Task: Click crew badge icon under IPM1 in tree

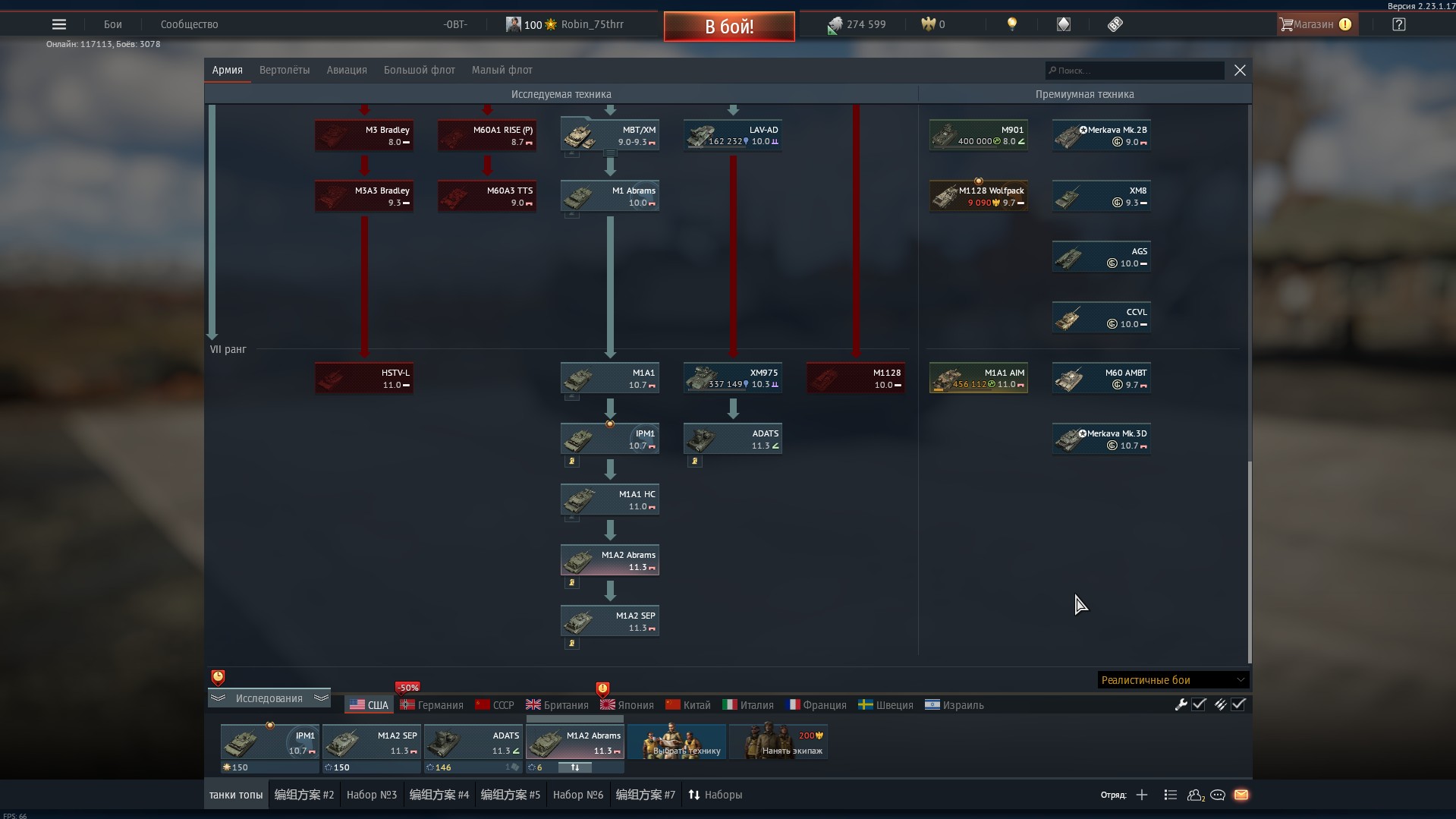Action: click(572, 461)
